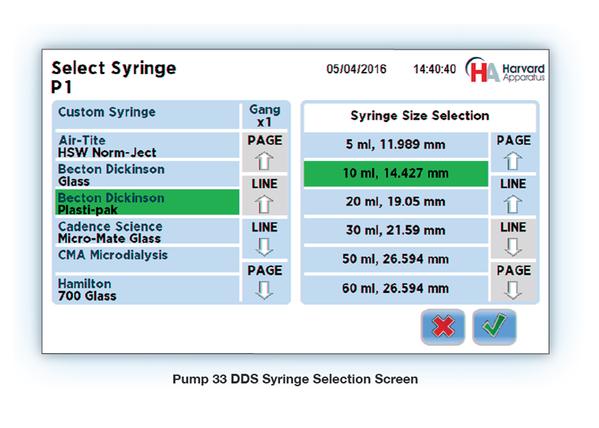The width and height of the screenshot is (599, 428).
Task: Move down one line in manufacturer list
Action: 265,239
